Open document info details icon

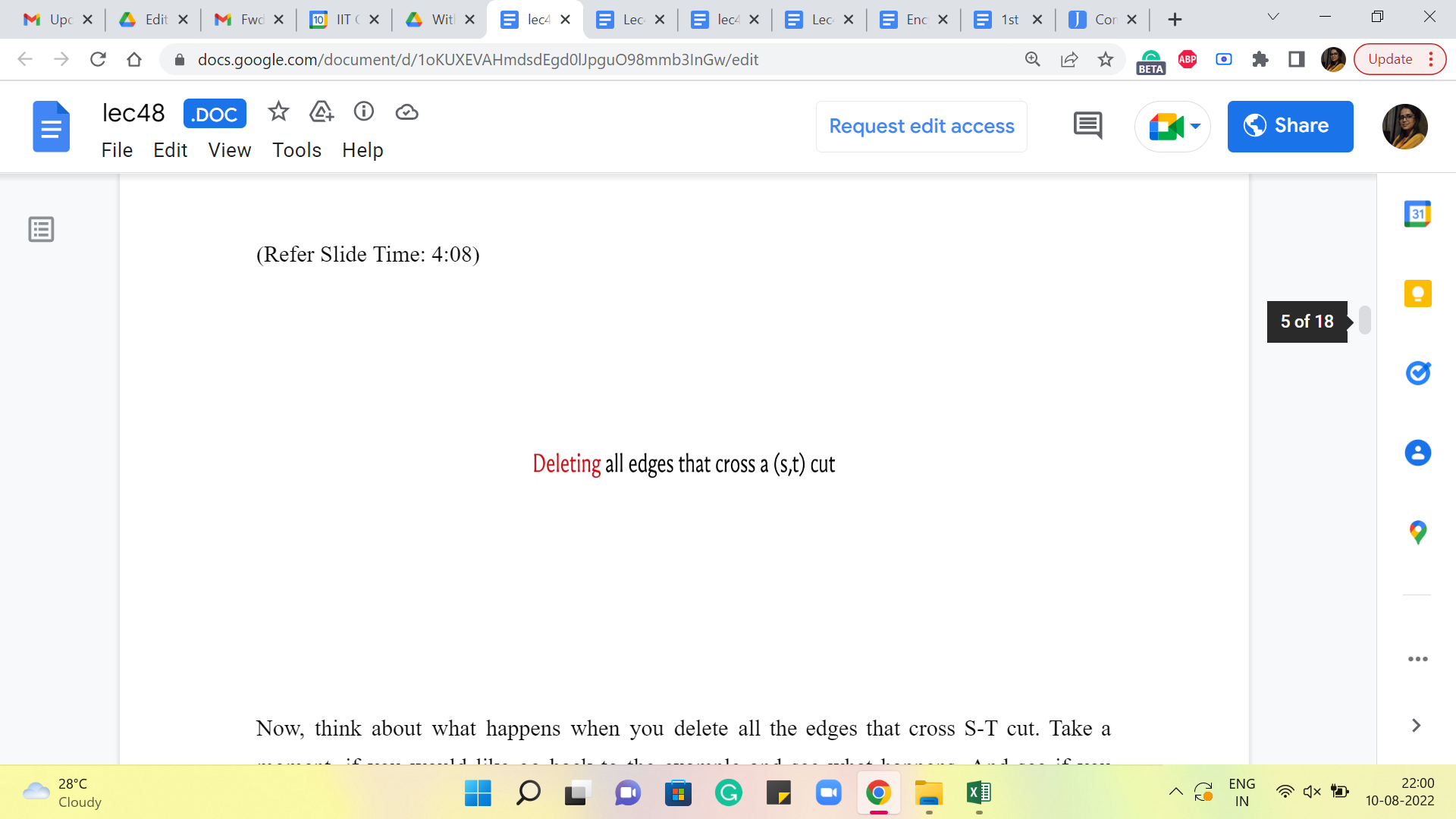364,112
